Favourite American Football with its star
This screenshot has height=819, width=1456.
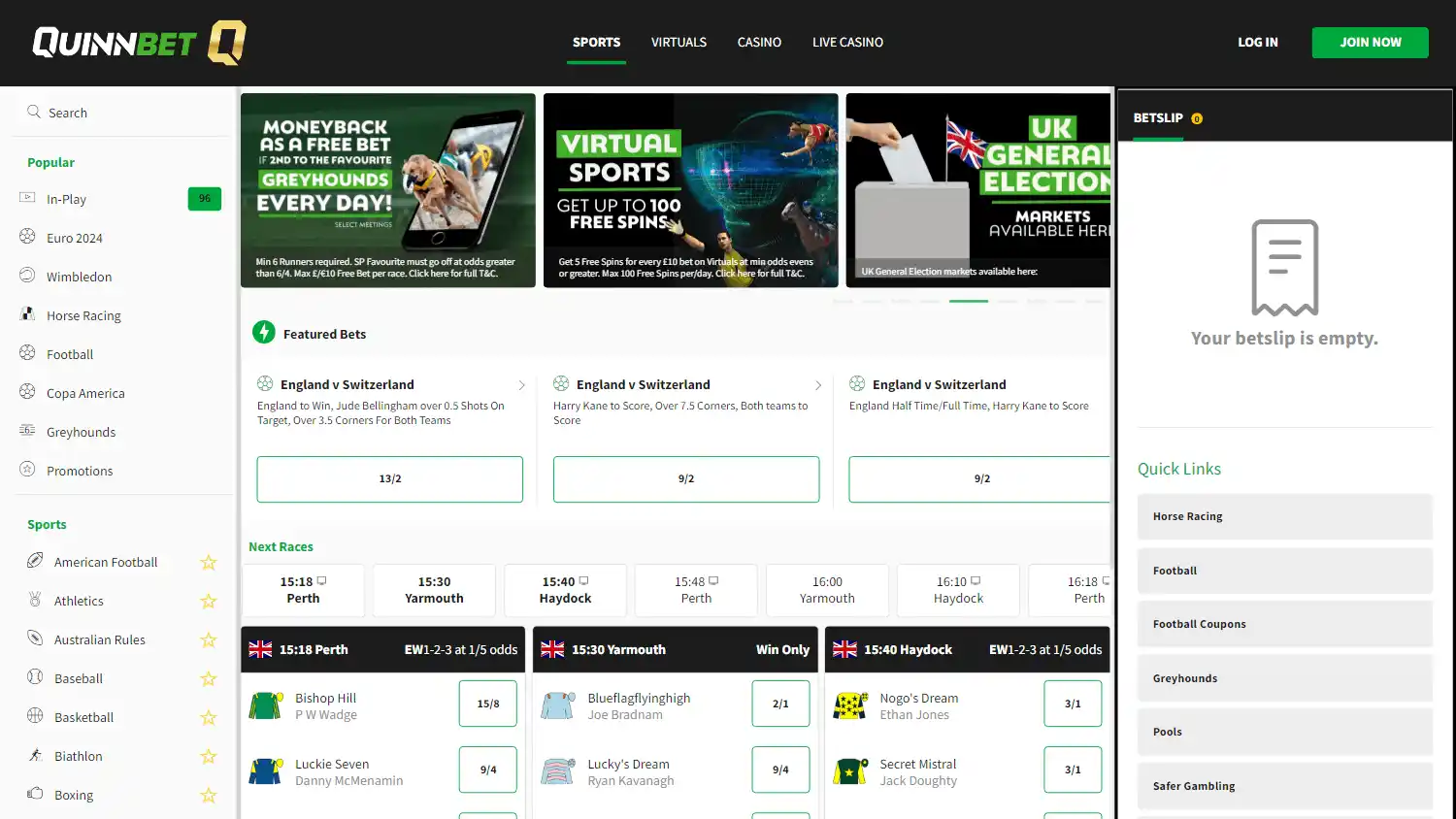coord(208,562)
